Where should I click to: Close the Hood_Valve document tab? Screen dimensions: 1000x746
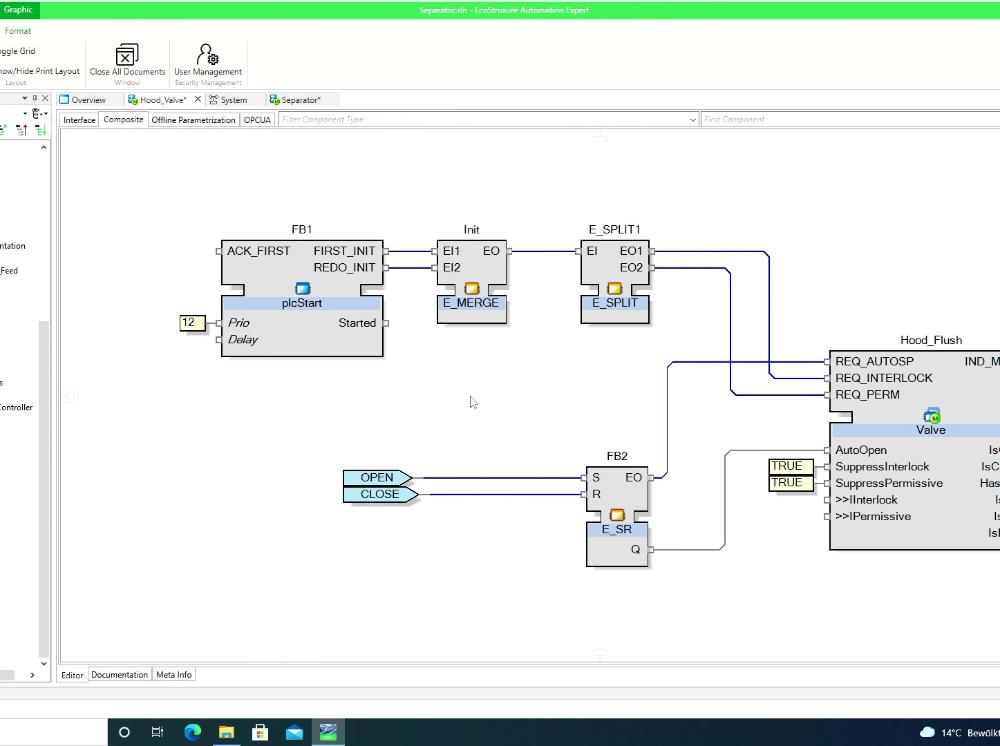point(198,99)
